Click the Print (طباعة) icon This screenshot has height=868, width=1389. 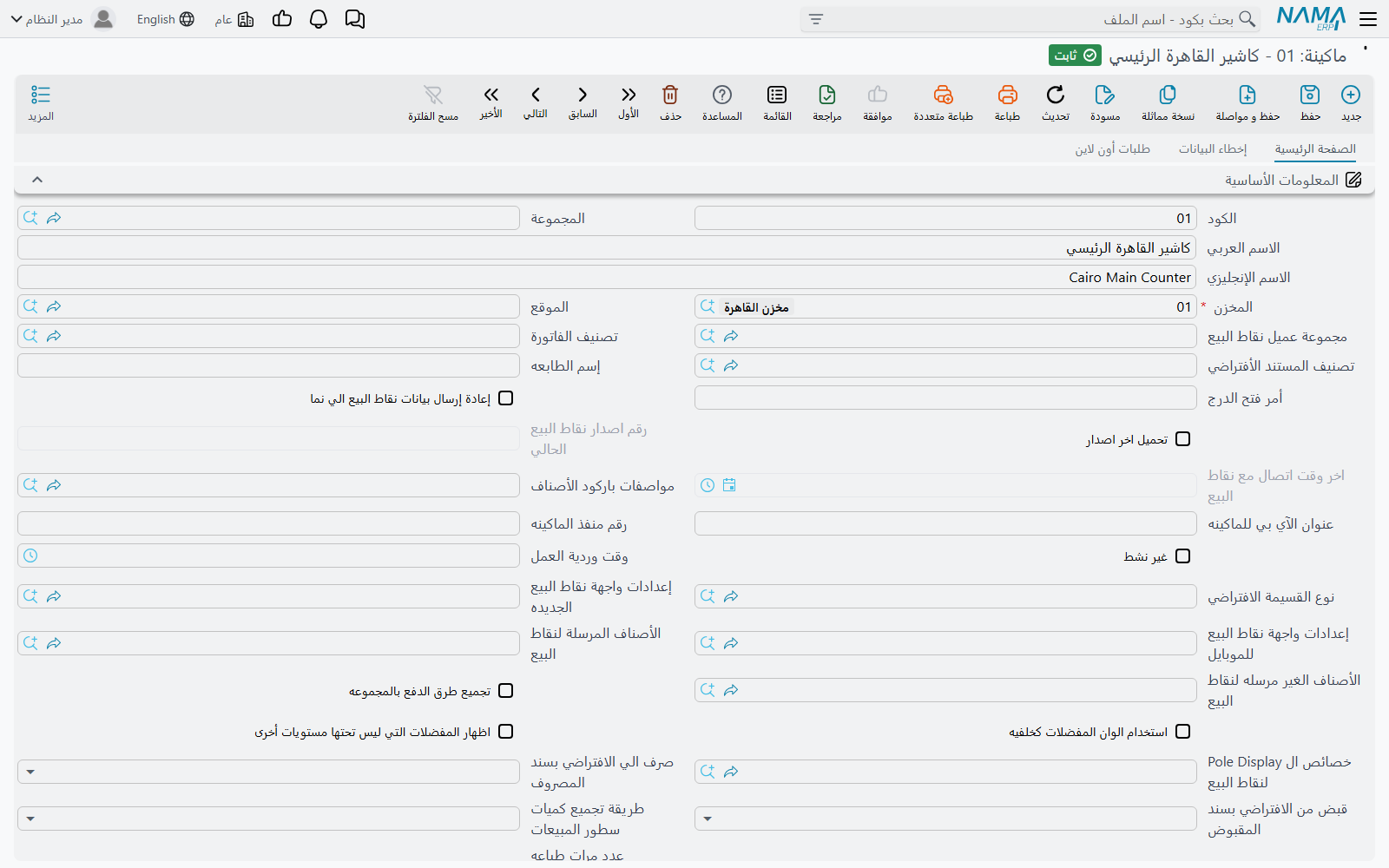(x=1007, y=95)
